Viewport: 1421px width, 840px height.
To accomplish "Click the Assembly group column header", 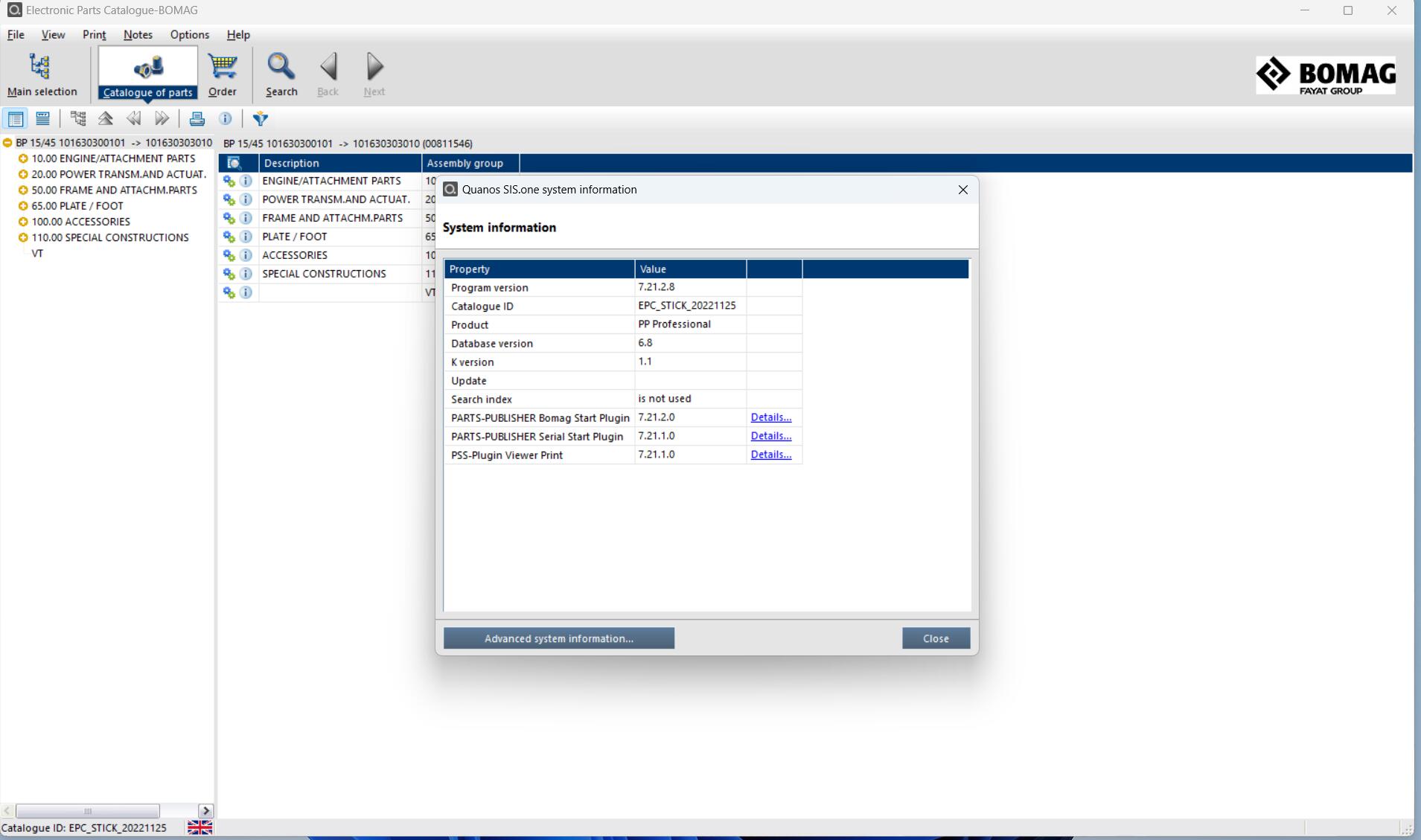I will [470, 163].
